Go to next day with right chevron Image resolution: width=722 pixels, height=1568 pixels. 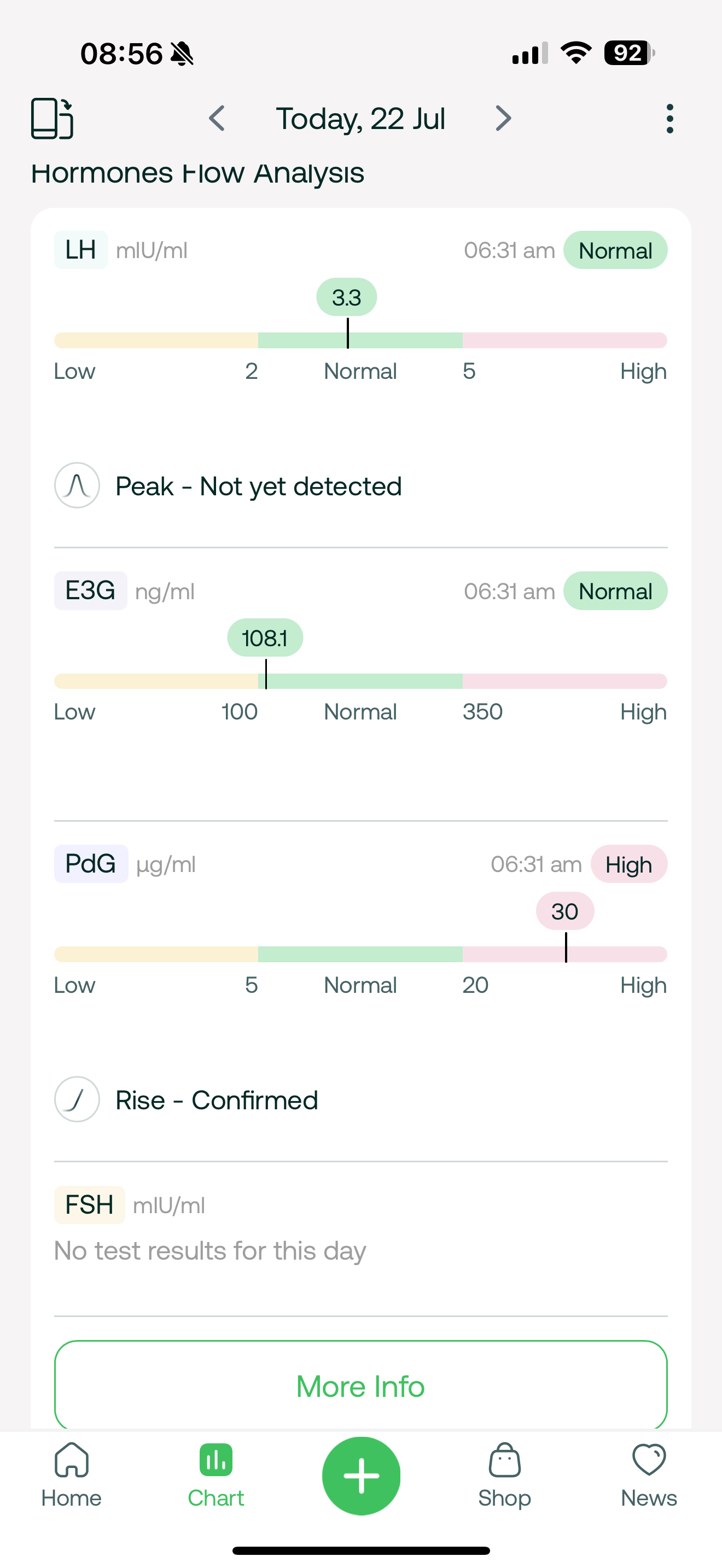[503, 118]
